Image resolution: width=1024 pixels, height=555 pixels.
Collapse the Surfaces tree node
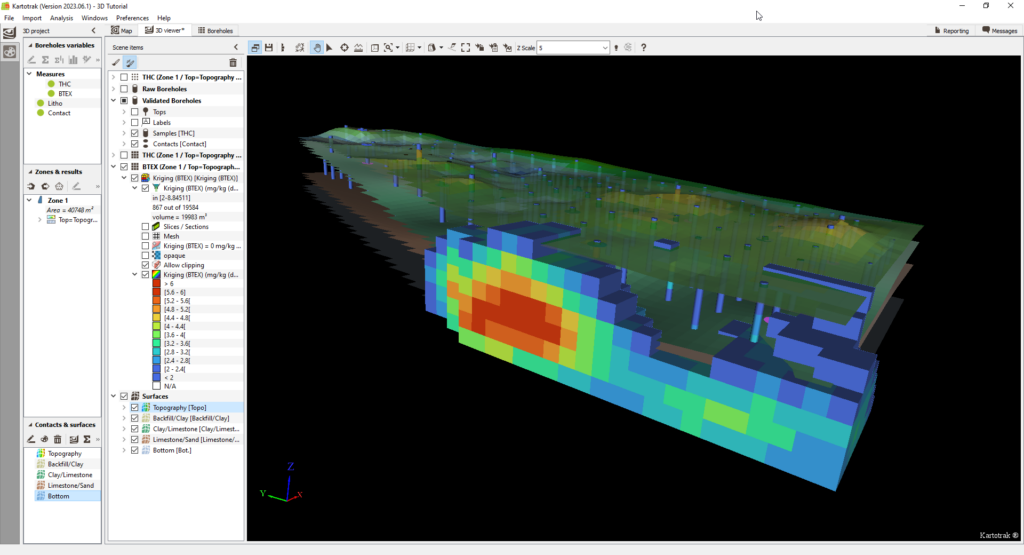click(114, 396)
